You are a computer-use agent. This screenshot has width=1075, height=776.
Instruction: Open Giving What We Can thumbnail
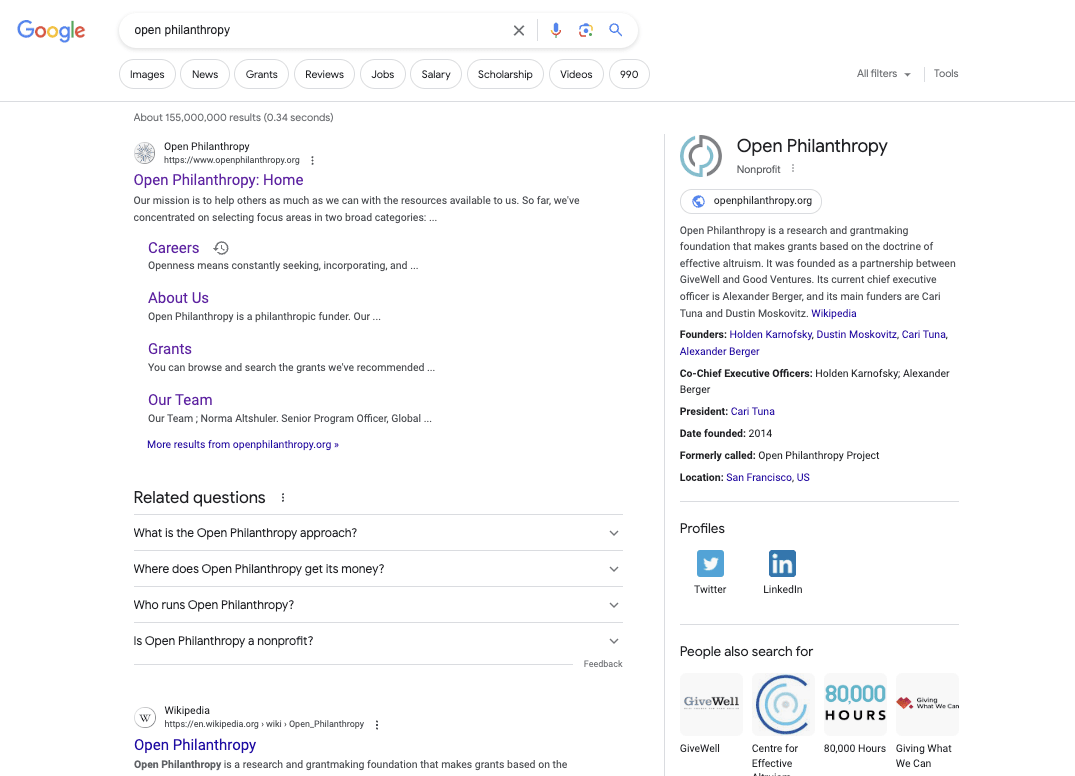(x=927, y=704)
